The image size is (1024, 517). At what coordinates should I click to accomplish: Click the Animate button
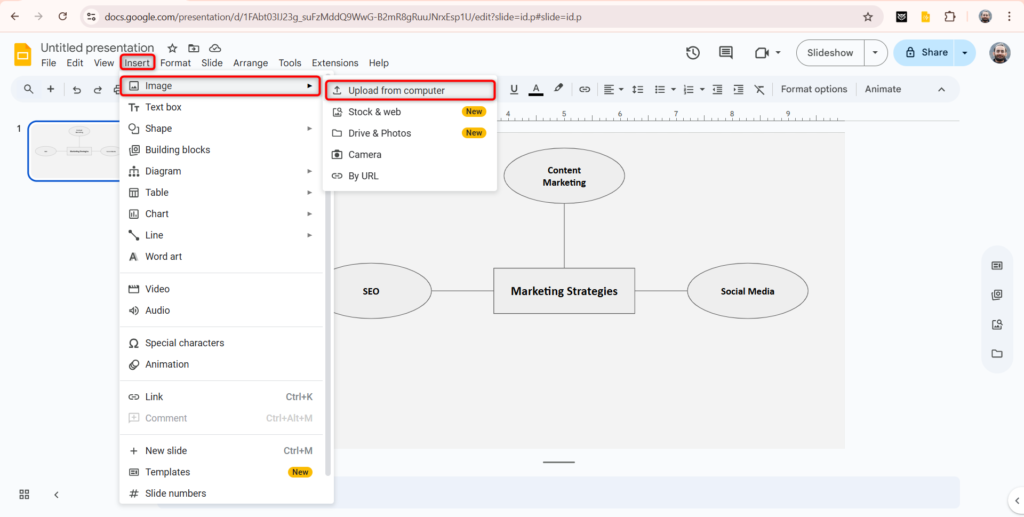pyautogui.click(x=882, y=89)
